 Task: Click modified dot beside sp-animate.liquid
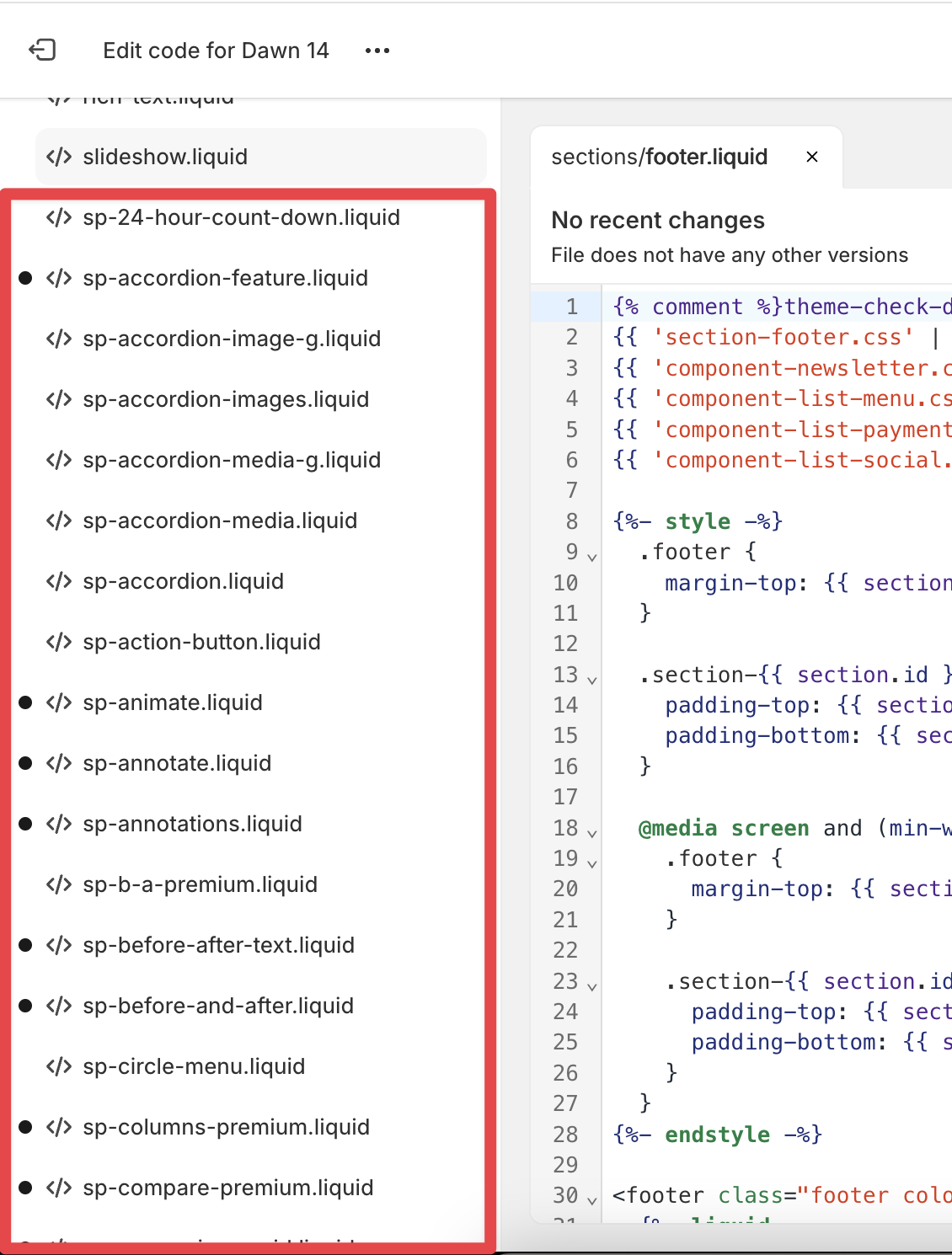click(25, 702)
